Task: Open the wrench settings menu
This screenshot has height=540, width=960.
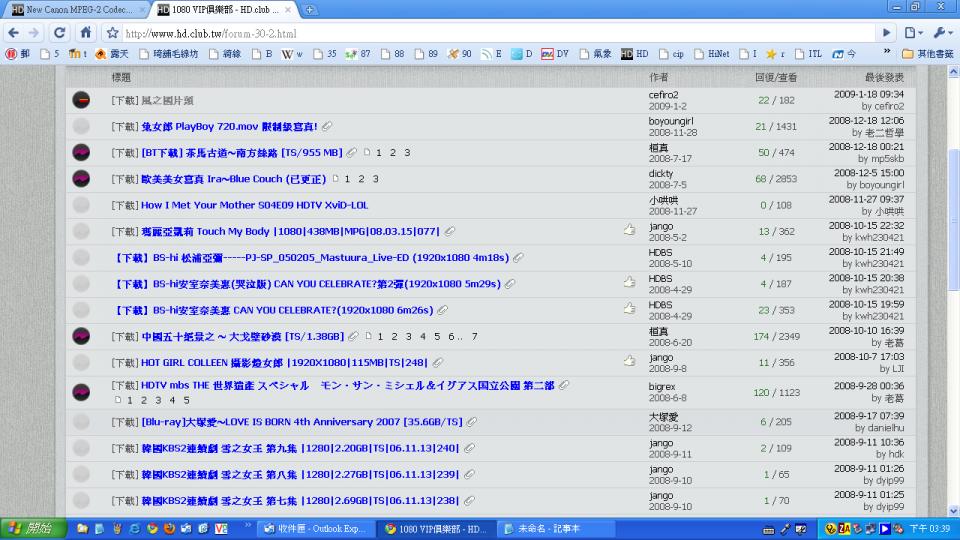Action: 941,32
